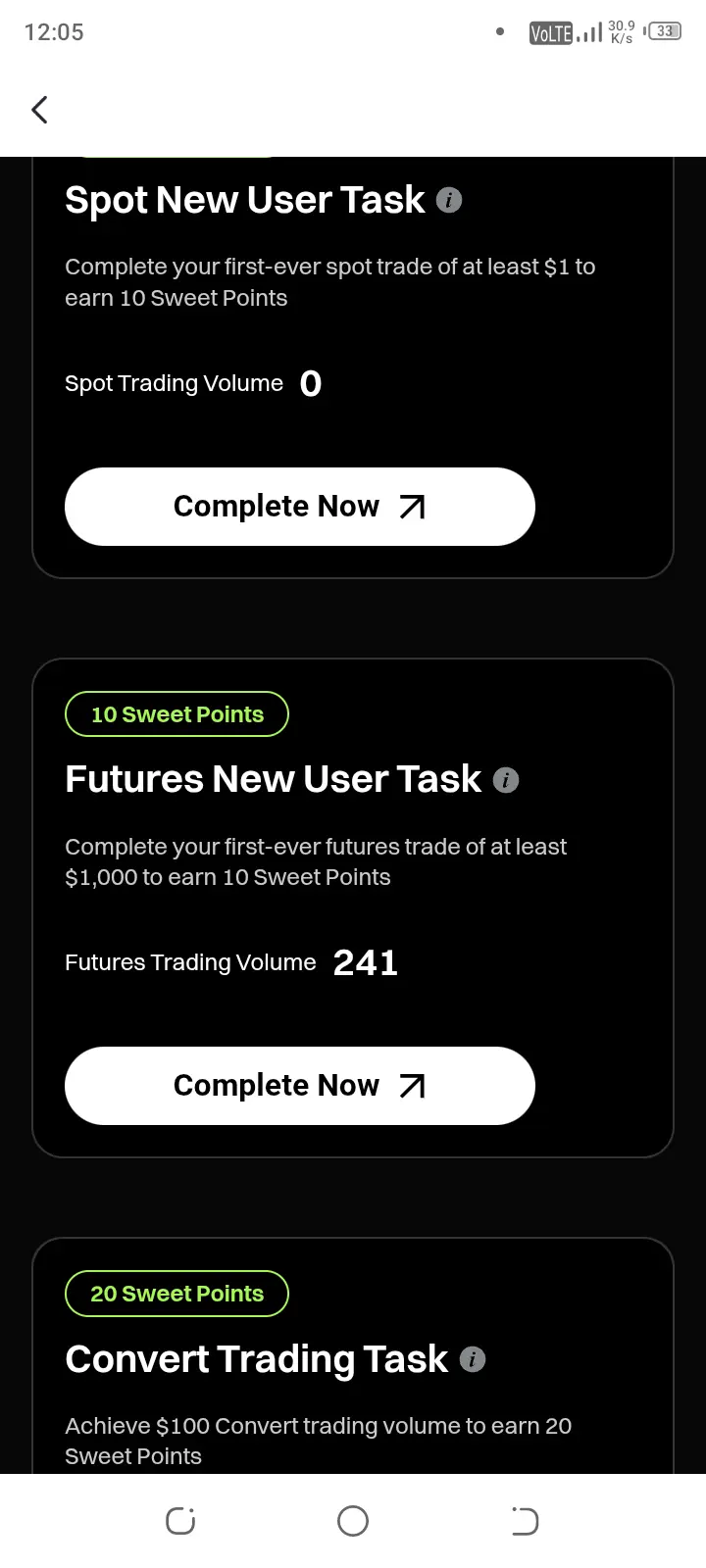Tap the battery indicator in status bar
Screen dimensions: 706x1568
click(664, 31)
